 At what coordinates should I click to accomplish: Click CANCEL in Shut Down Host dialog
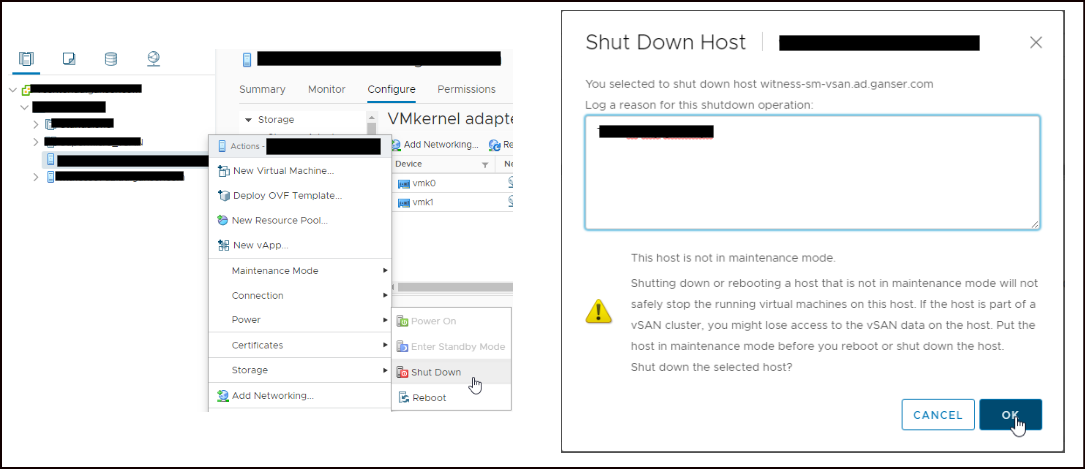[938, 415]
